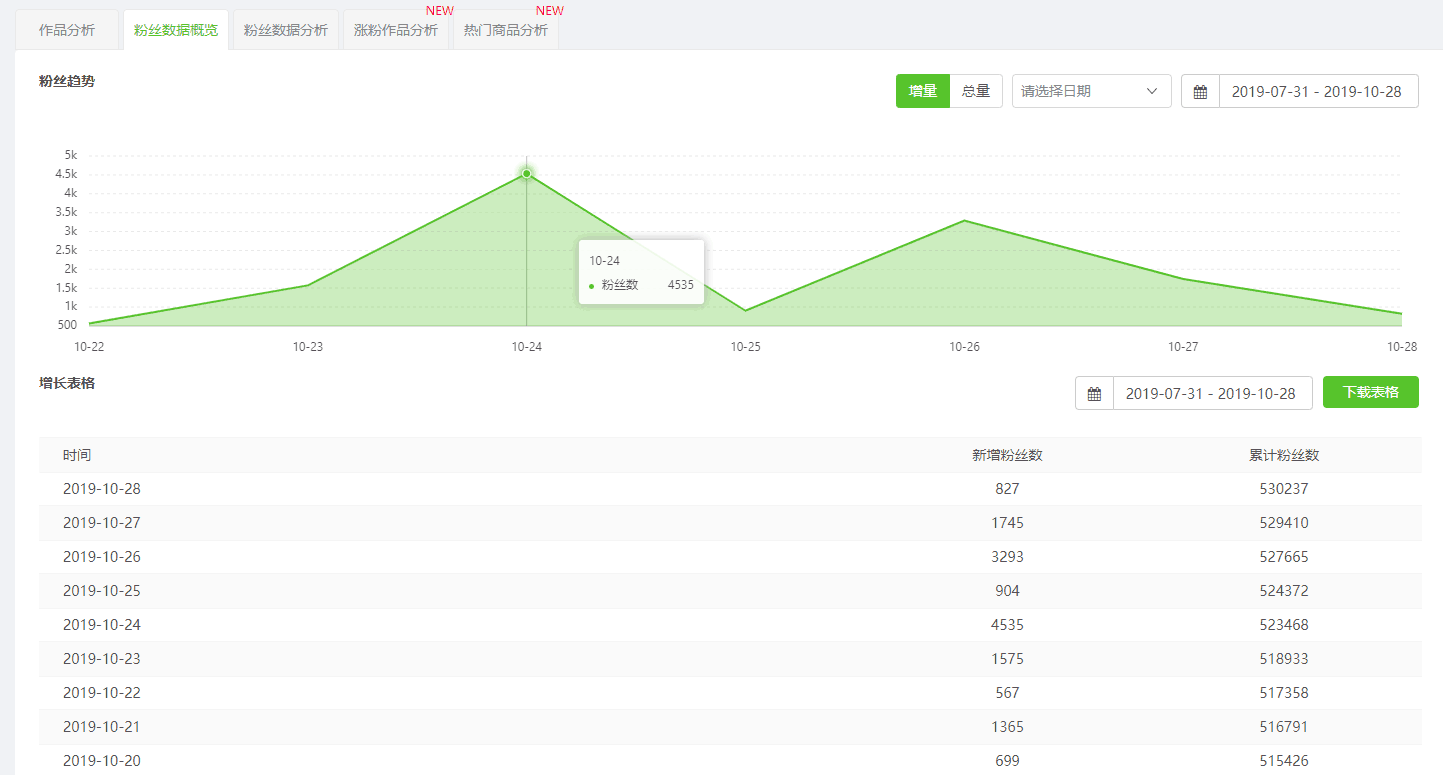Click the 10-26 peak on the chart line
Image resolution: width=1443 pixels, height=775 pixels.
[964, 220]
